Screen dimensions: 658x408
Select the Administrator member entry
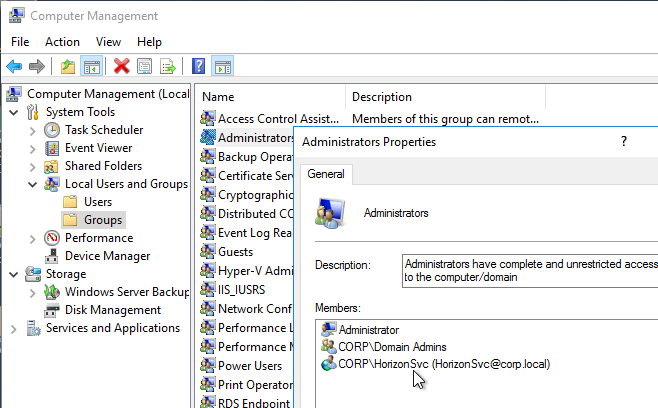tap(368, 330)
